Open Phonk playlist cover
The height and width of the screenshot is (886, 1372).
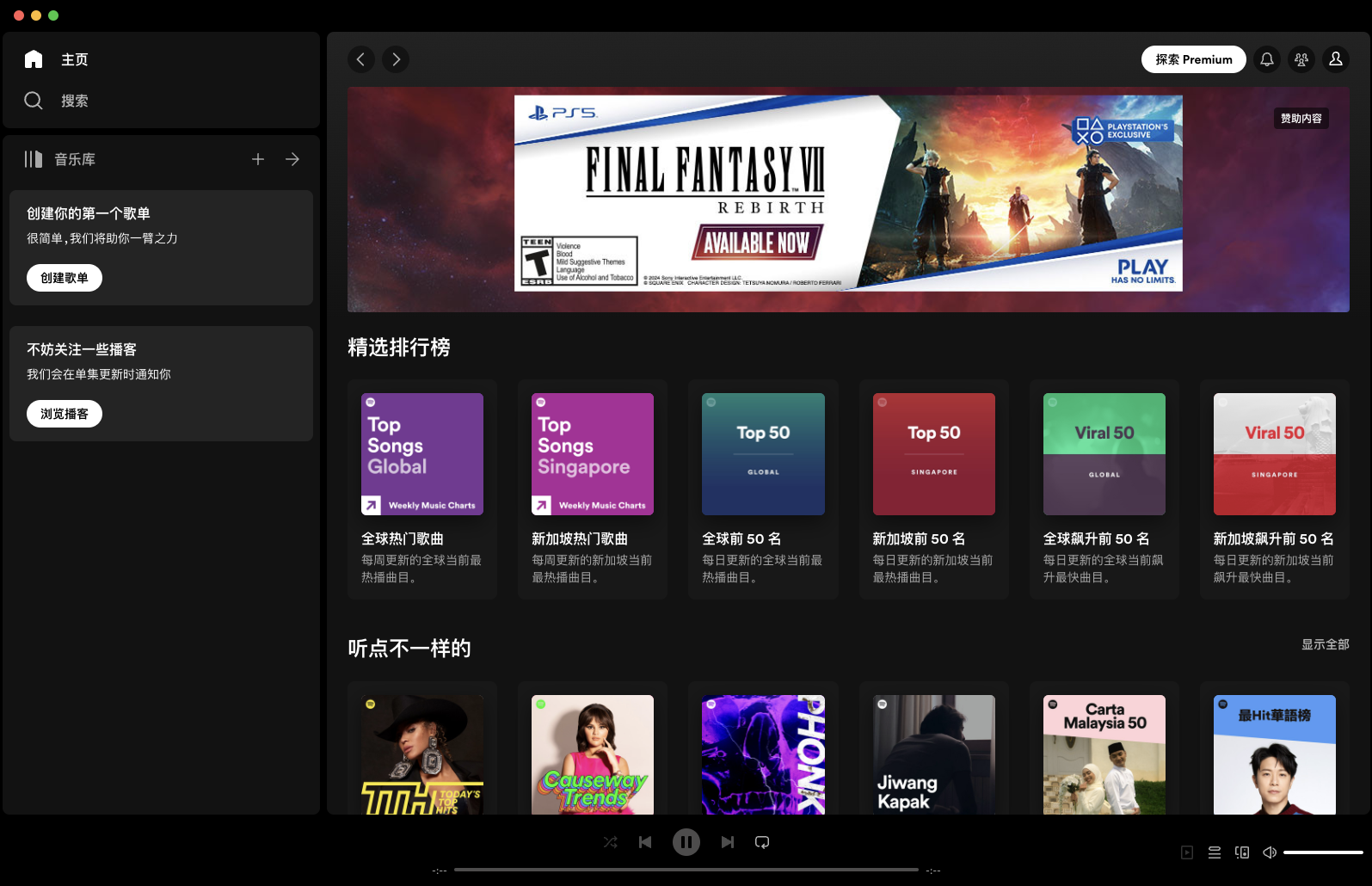click(763, 754)
